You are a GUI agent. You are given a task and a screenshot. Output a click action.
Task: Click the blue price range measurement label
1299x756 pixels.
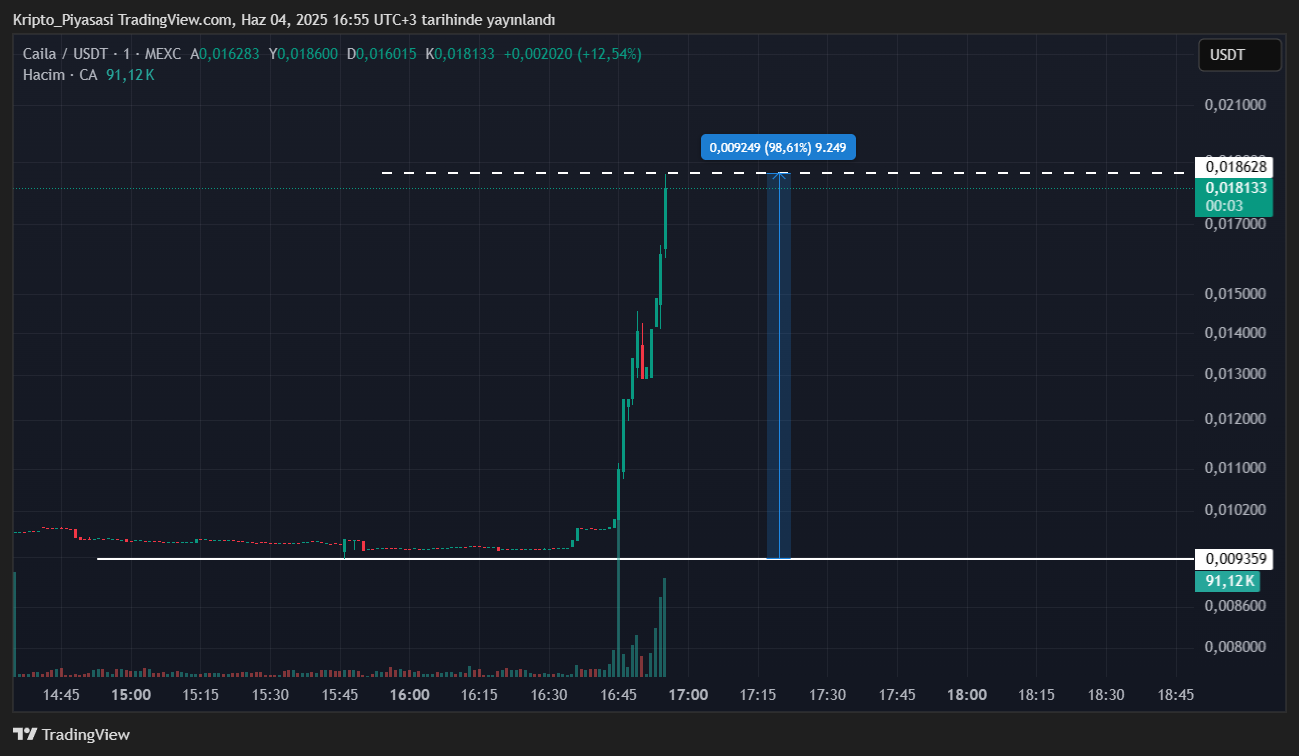pyautogui.click(x=778, y=147)
